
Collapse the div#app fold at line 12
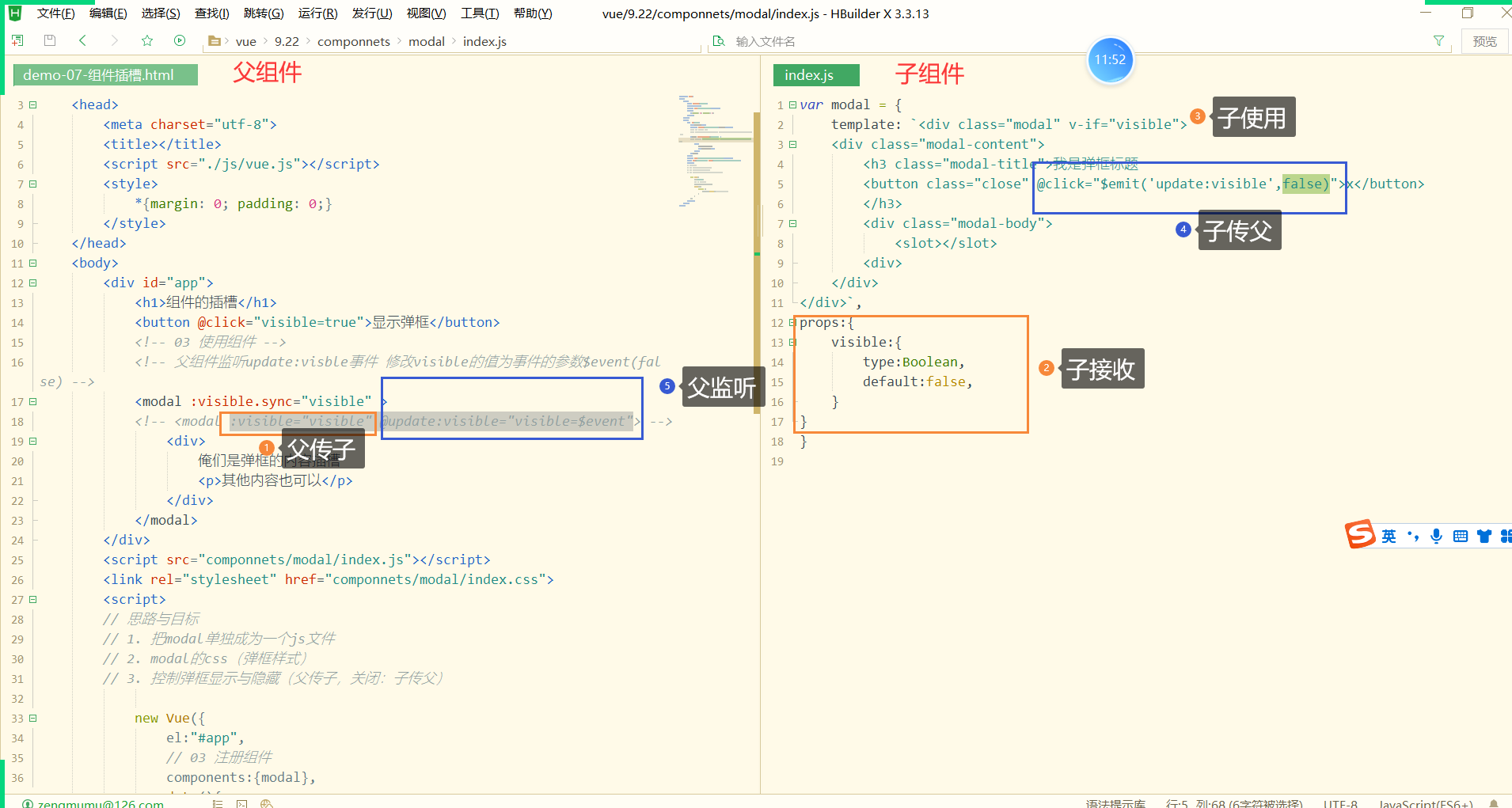pyautogui.click(x=32, y=283)
